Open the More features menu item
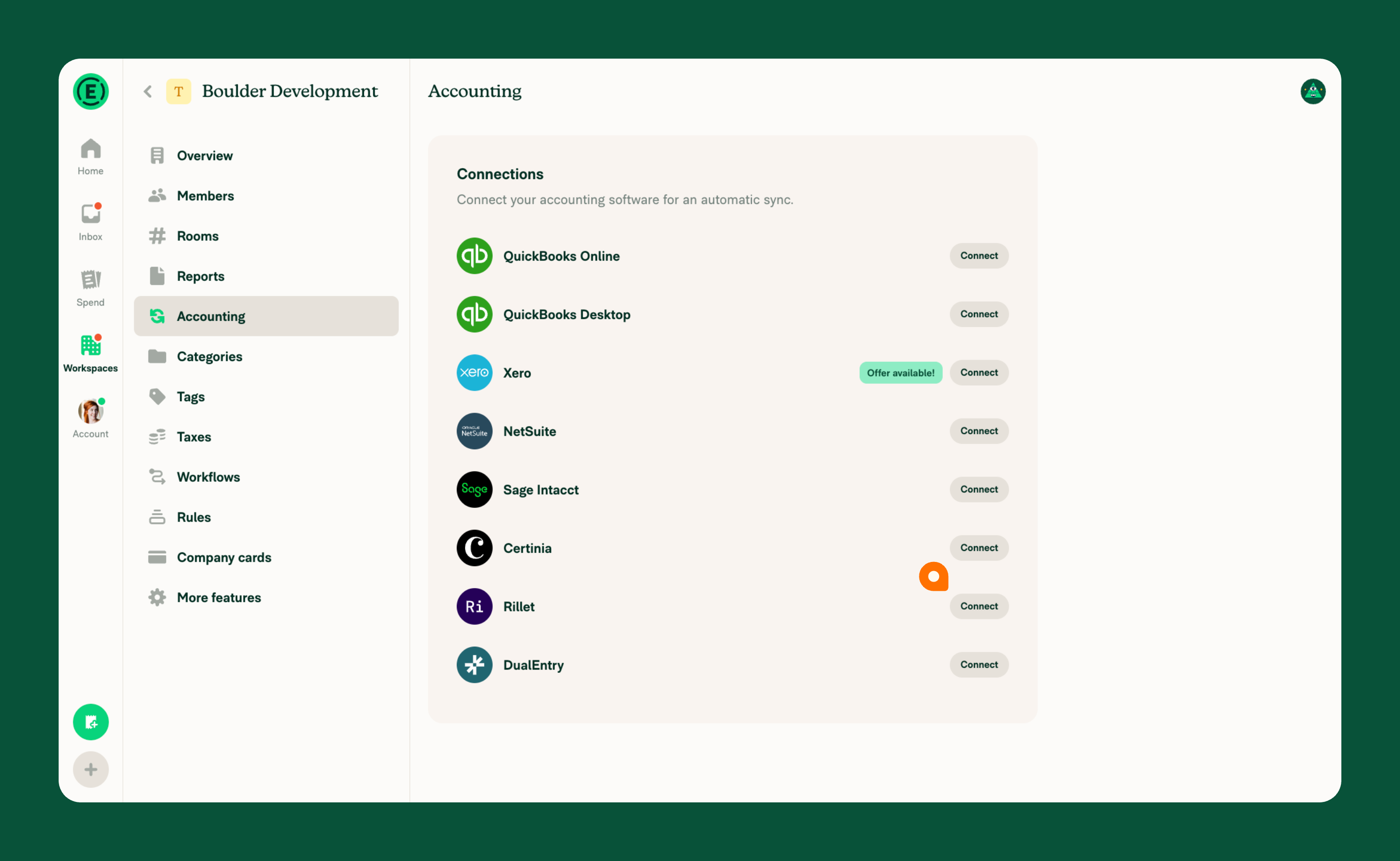Screen dimensions: 1400x861 click(266, 597)
